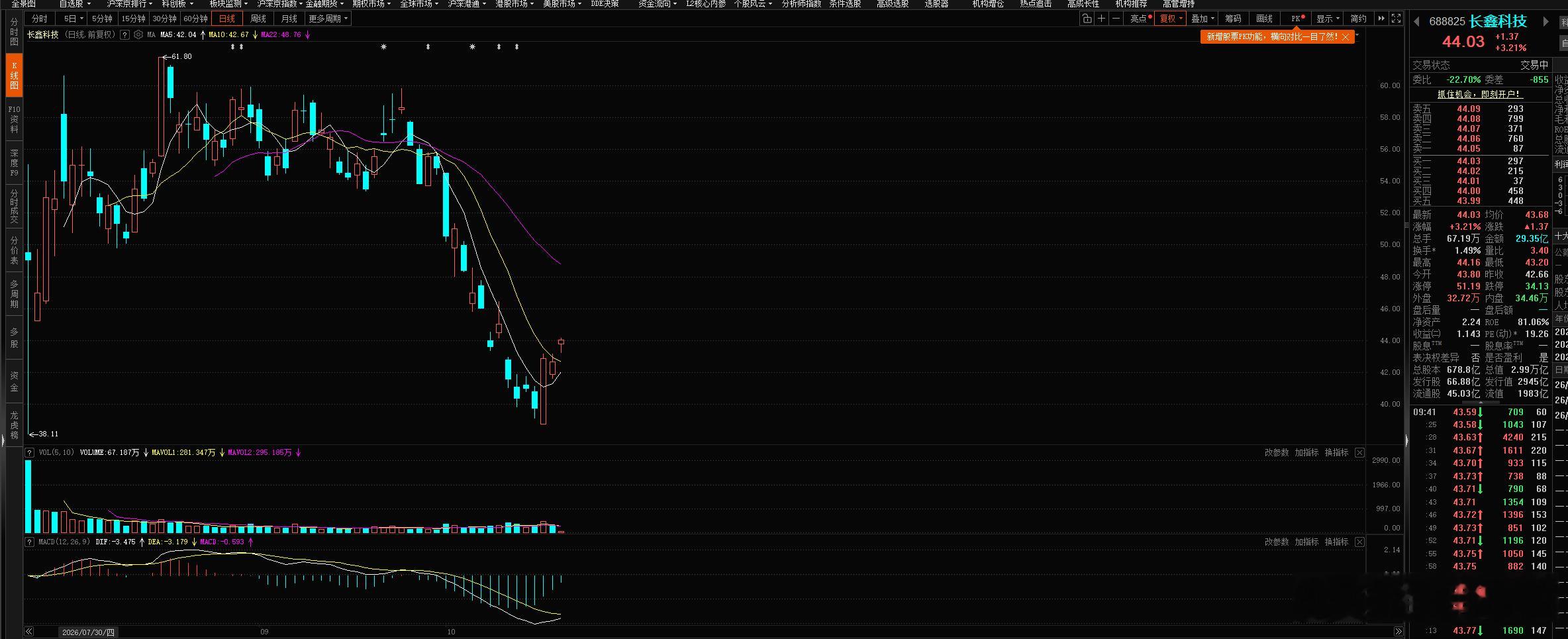Click 换指标 in the MACD panel
This screenshot has width=1568, height=639.
coord(1336,542)
